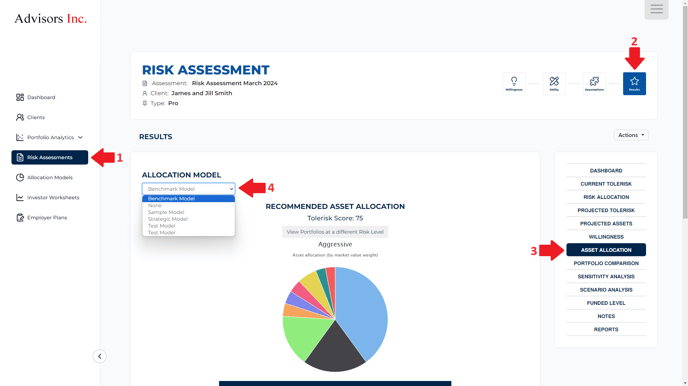
Task: Open Investor Worksheets chart icon
Action: 20,197
